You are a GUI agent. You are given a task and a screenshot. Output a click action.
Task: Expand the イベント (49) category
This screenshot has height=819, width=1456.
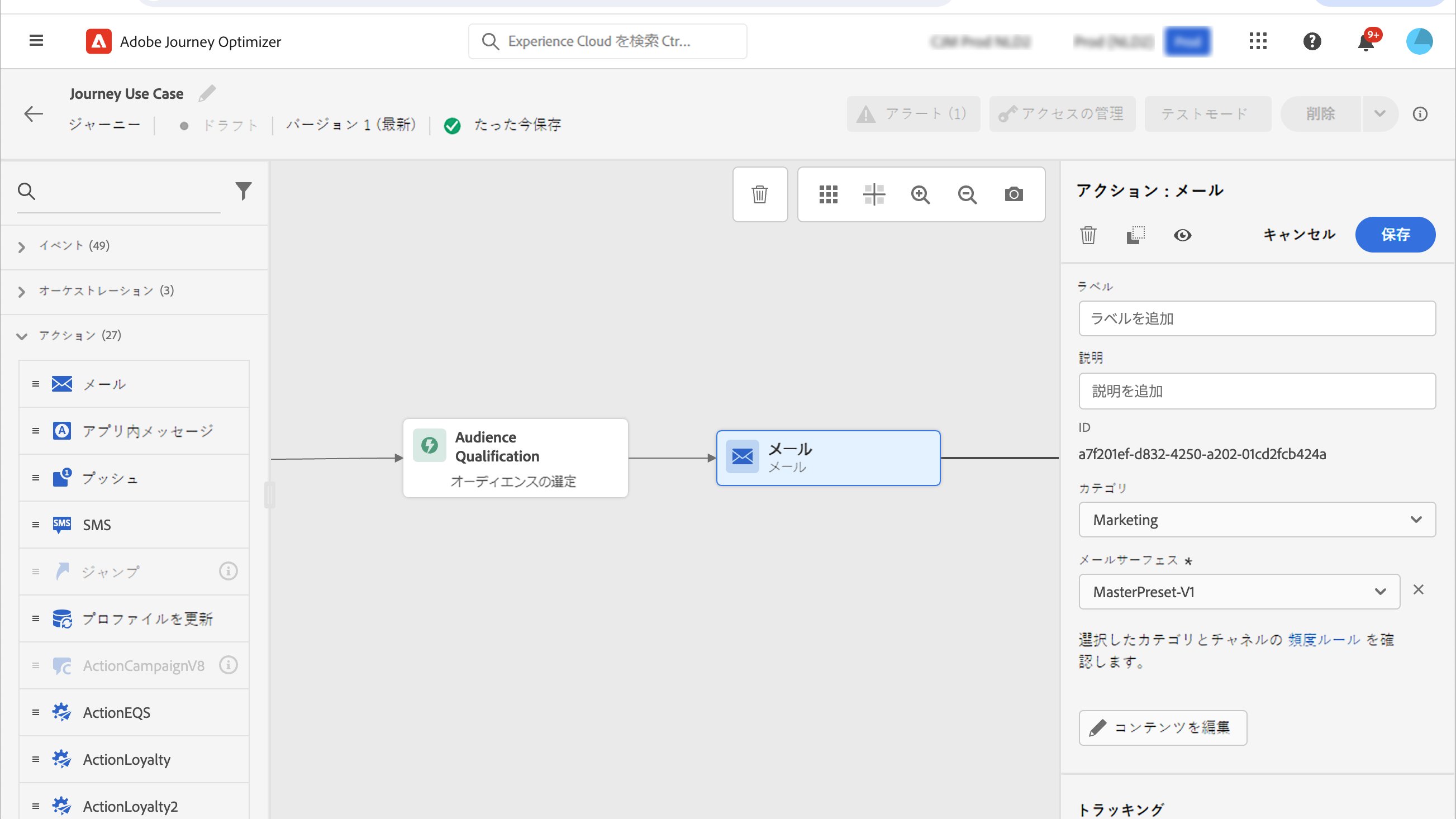[21, 246]
